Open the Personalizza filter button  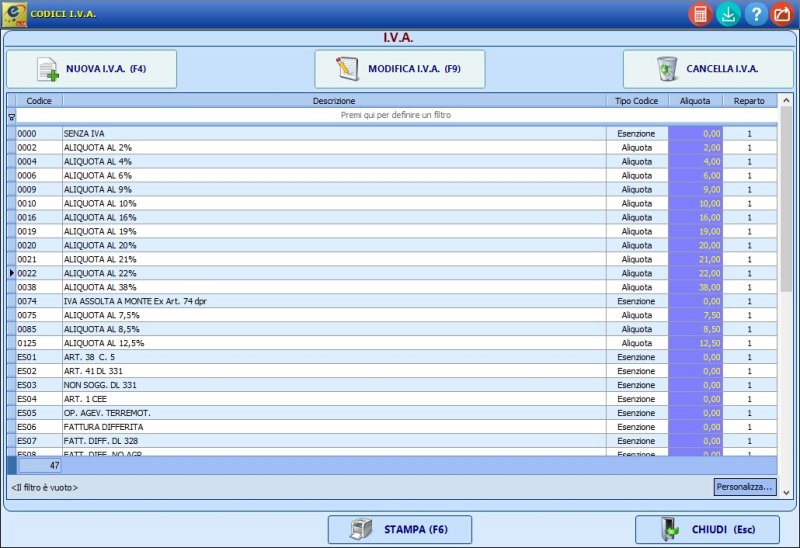[x=745, y=487]
